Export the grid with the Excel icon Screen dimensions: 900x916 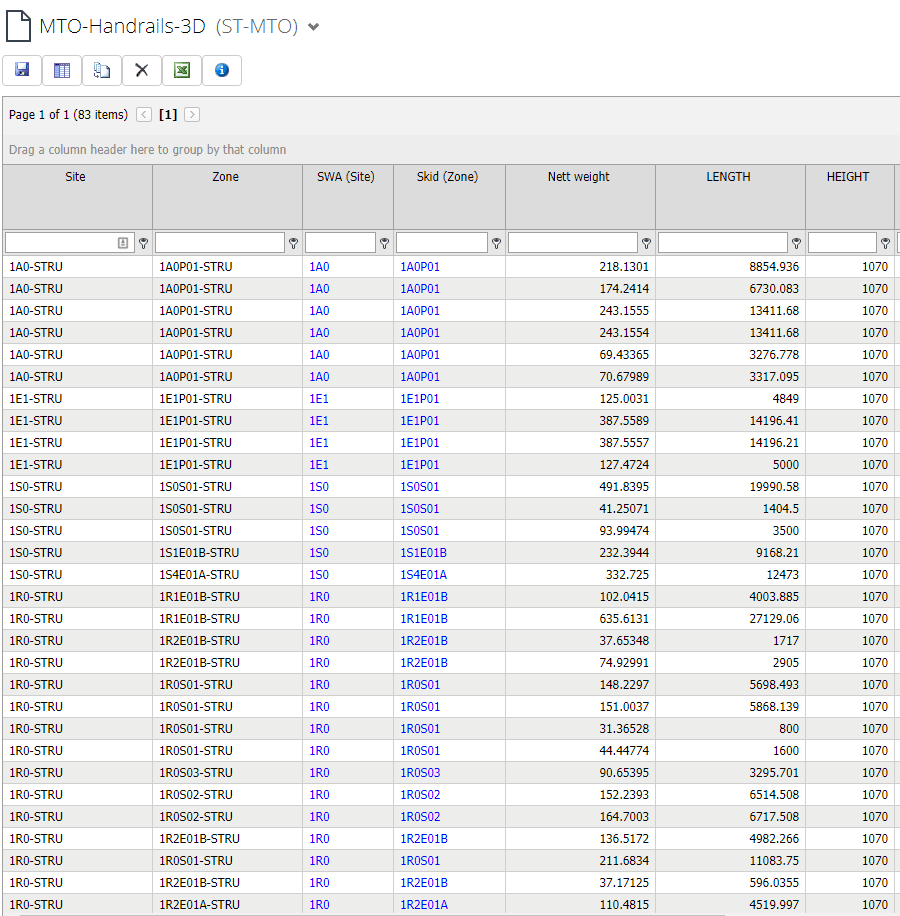coord(182,70)
